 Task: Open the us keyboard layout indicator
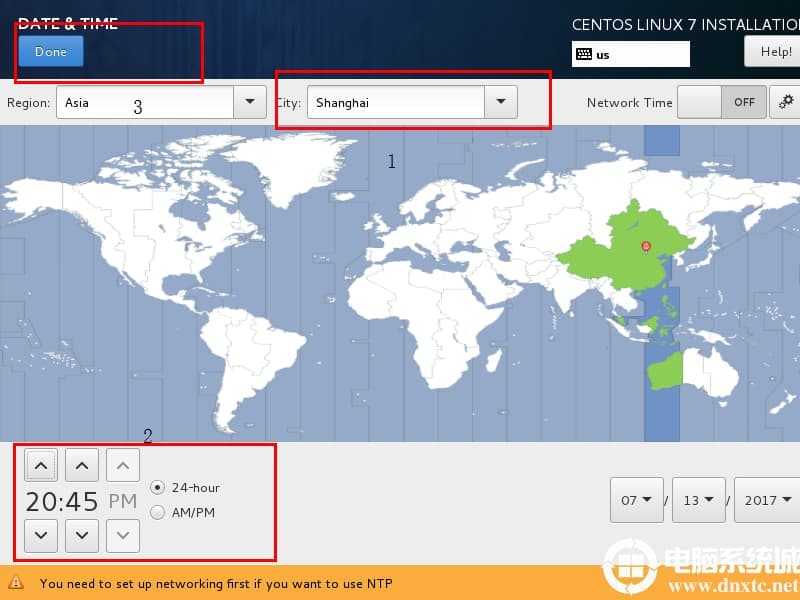tap(631, 54)
